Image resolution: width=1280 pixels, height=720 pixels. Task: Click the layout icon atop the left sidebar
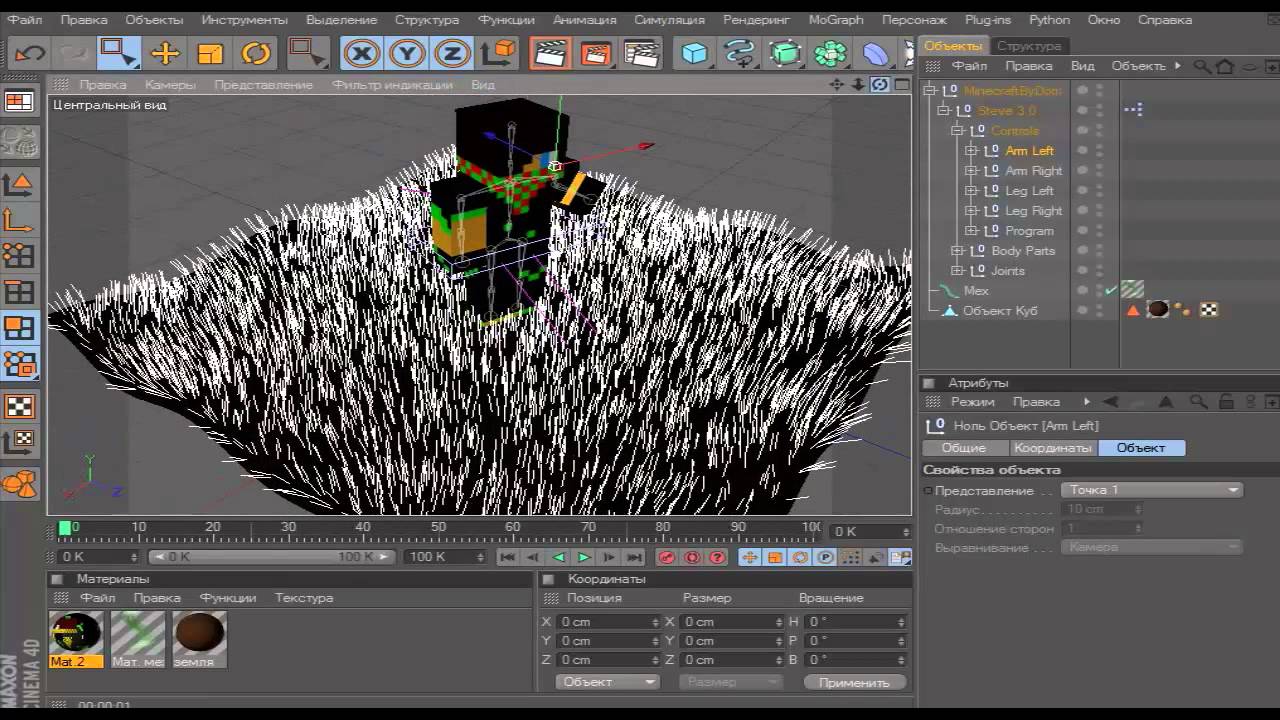(x=19, y=102)
